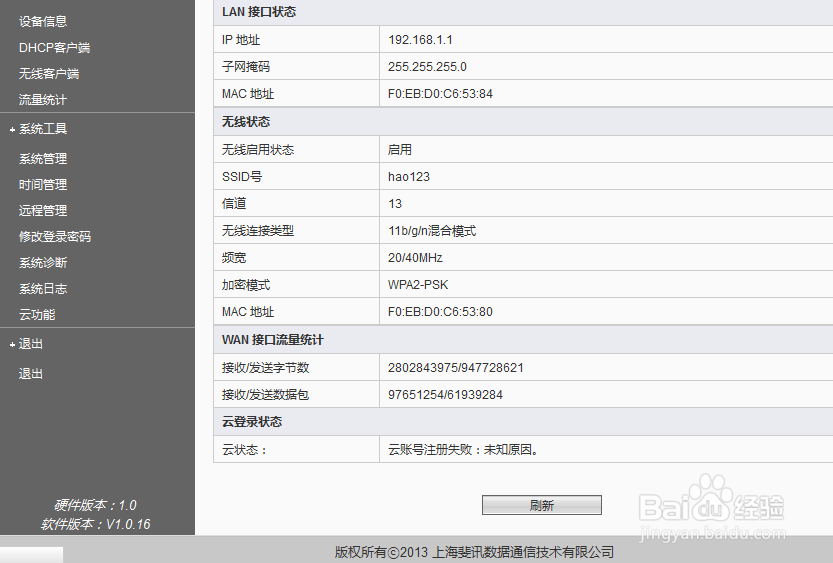Select 修改登录密码 option
The height and width of the screenshot is (563, 833).
click(55, 237)
